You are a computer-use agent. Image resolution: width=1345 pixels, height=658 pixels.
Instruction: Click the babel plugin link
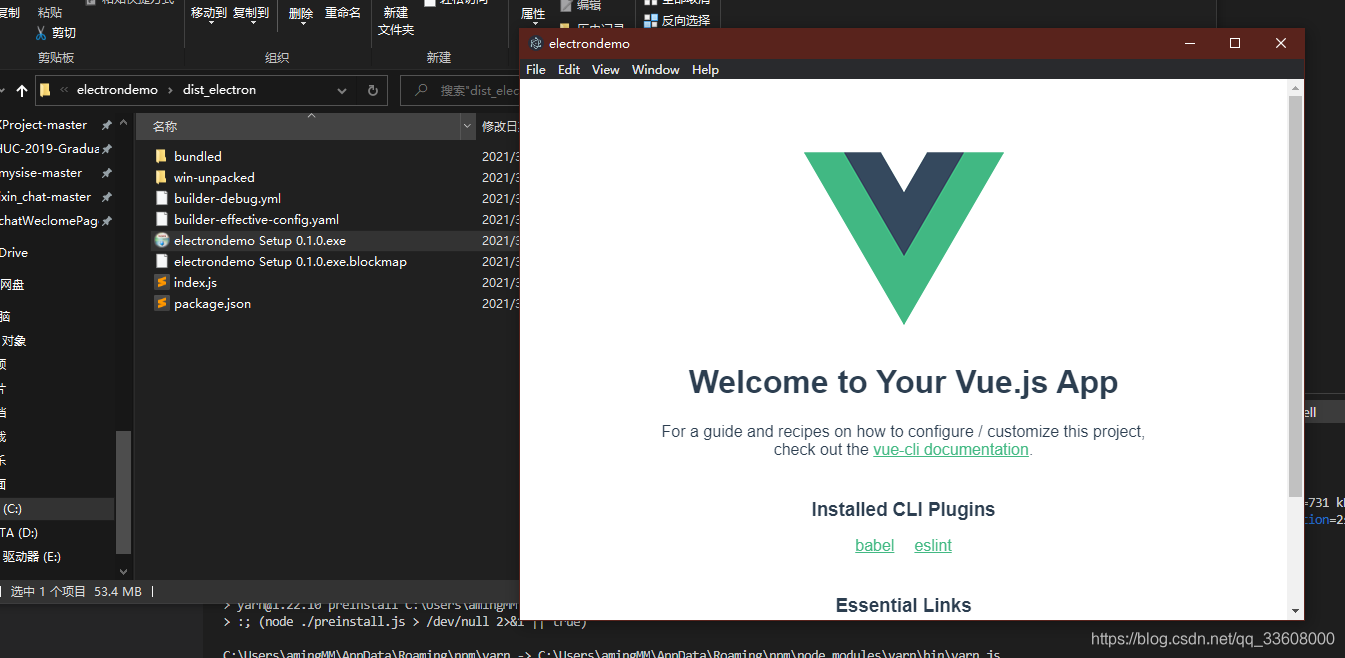pyautogui.click(x=874, y=545)
